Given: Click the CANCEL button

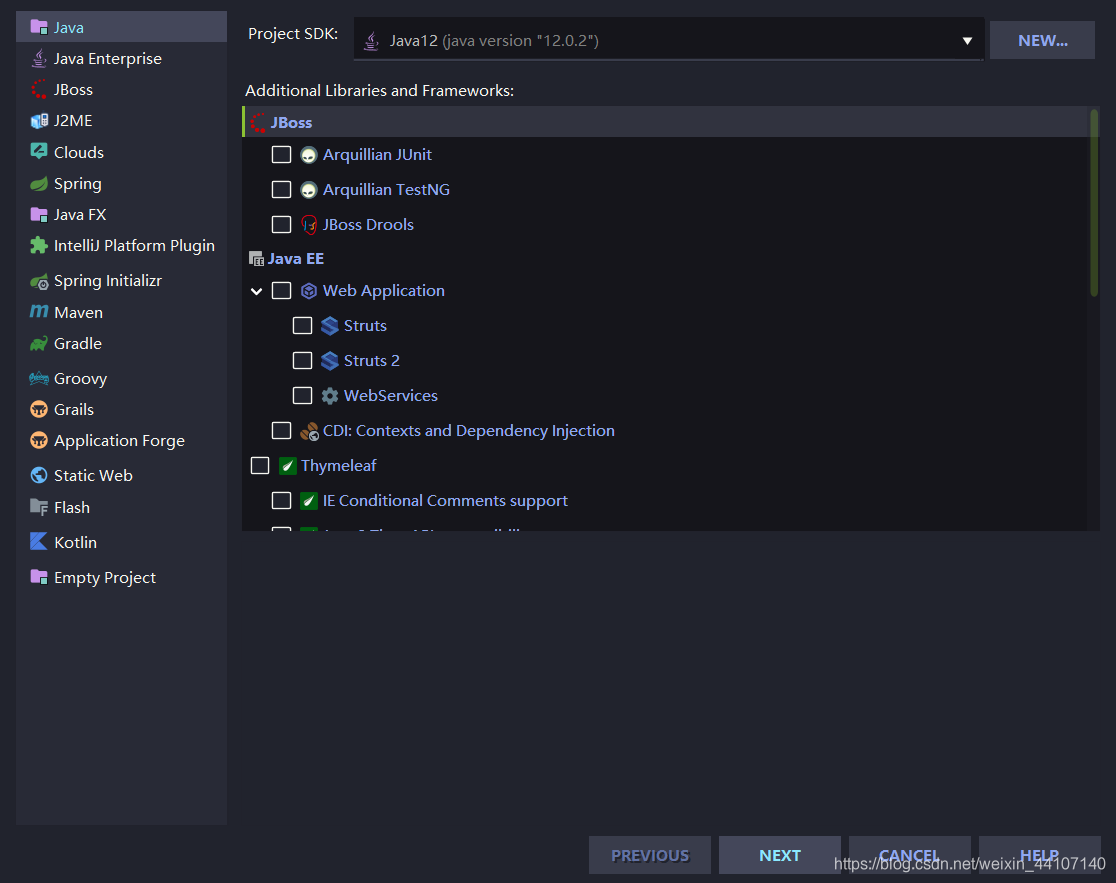Looking at the screenshot, I should click(910, 855).
